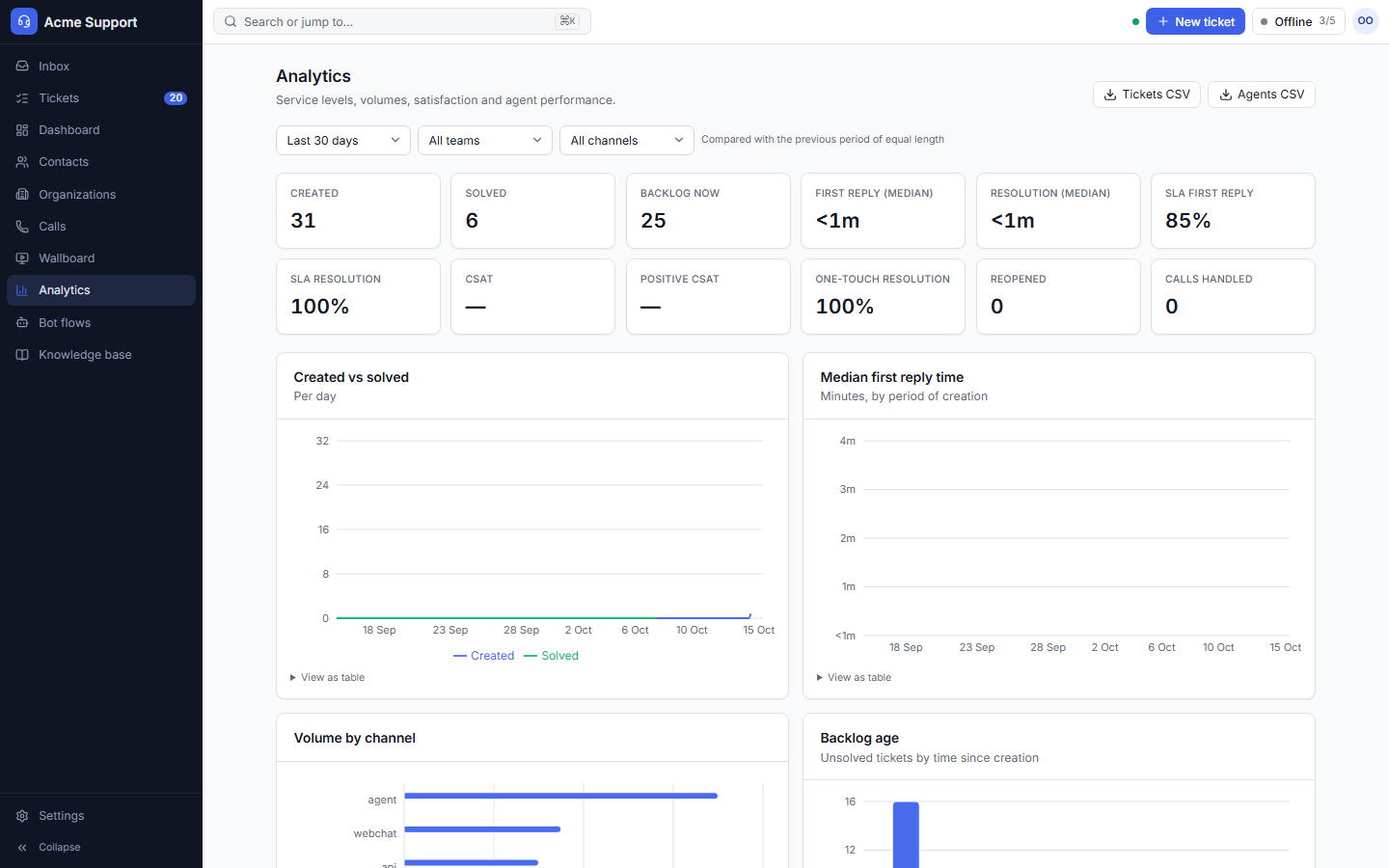Toggle the Created series in chart legend
This screenshot has width=1389, height=868.
pos(483,656)
